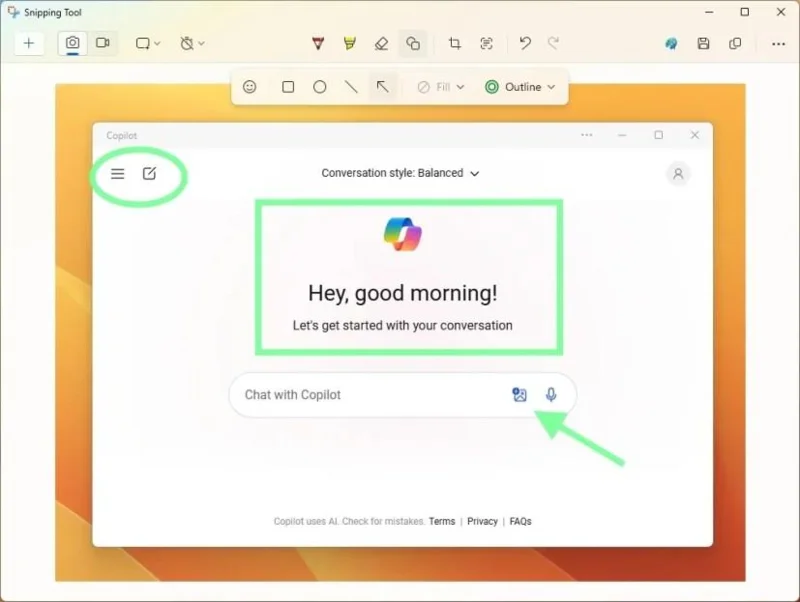Maximize the Snipping Tool window
800x602 pixels.
[745, 12]
